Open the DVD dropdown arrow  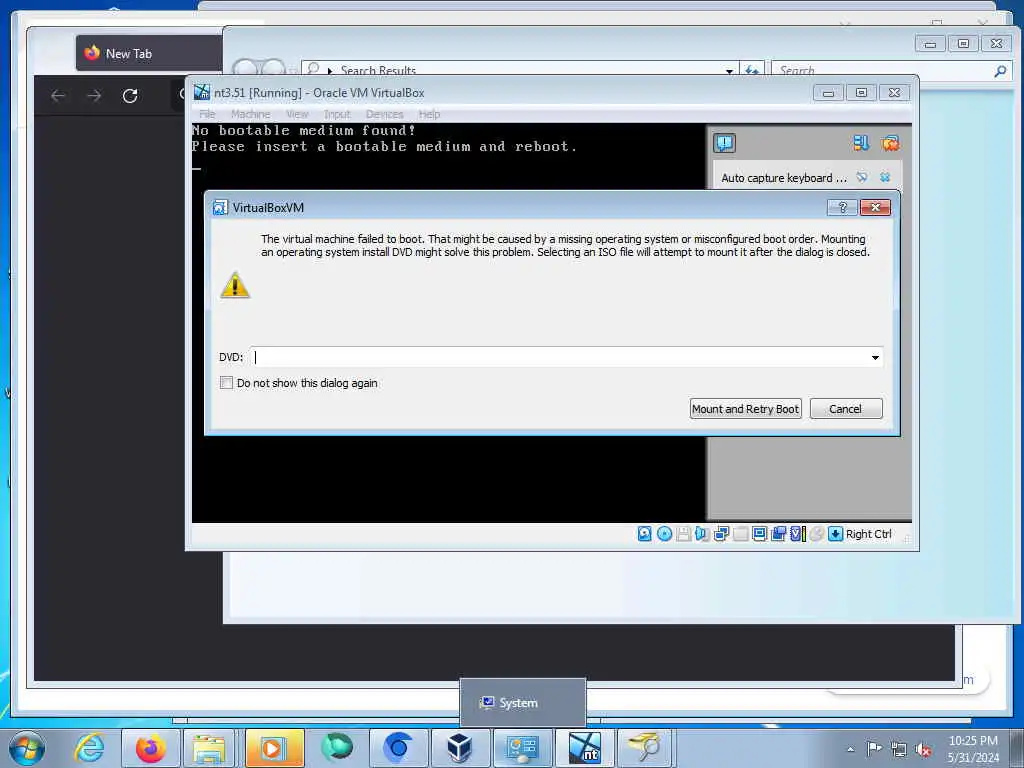coord(875,357)
